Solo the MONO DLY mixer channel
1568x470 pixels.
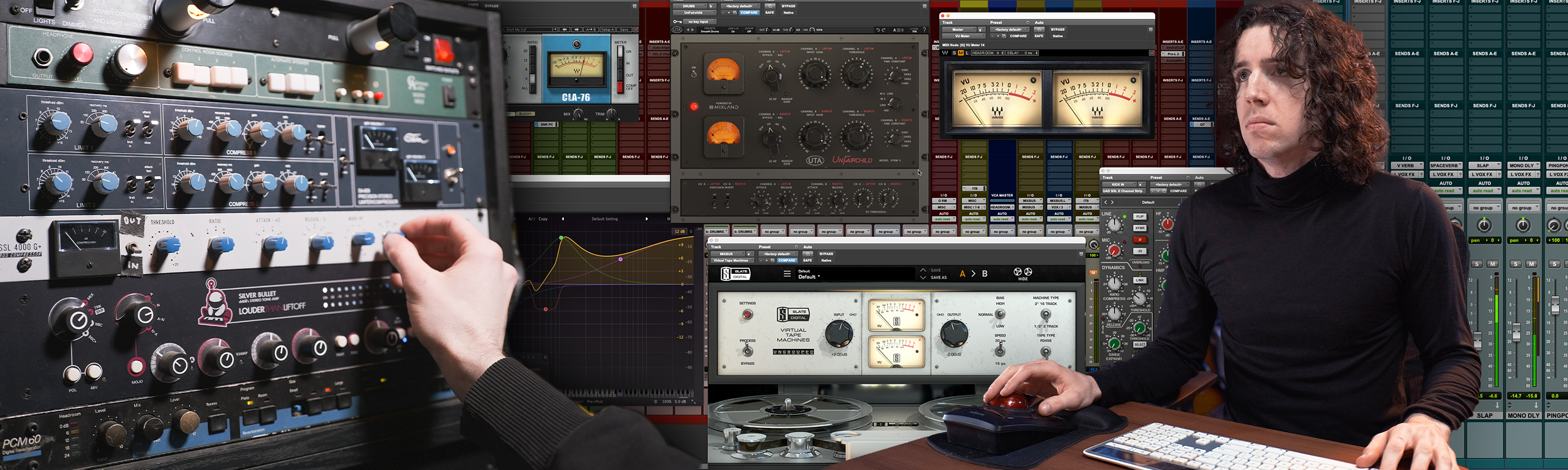1515,264
